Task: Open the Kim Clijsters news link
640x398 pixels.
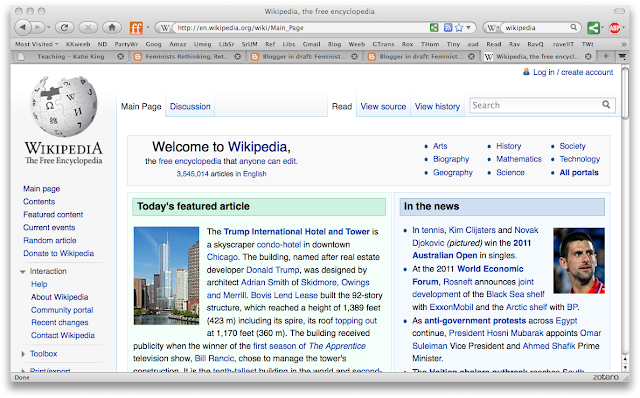Action: click(472, 230)
